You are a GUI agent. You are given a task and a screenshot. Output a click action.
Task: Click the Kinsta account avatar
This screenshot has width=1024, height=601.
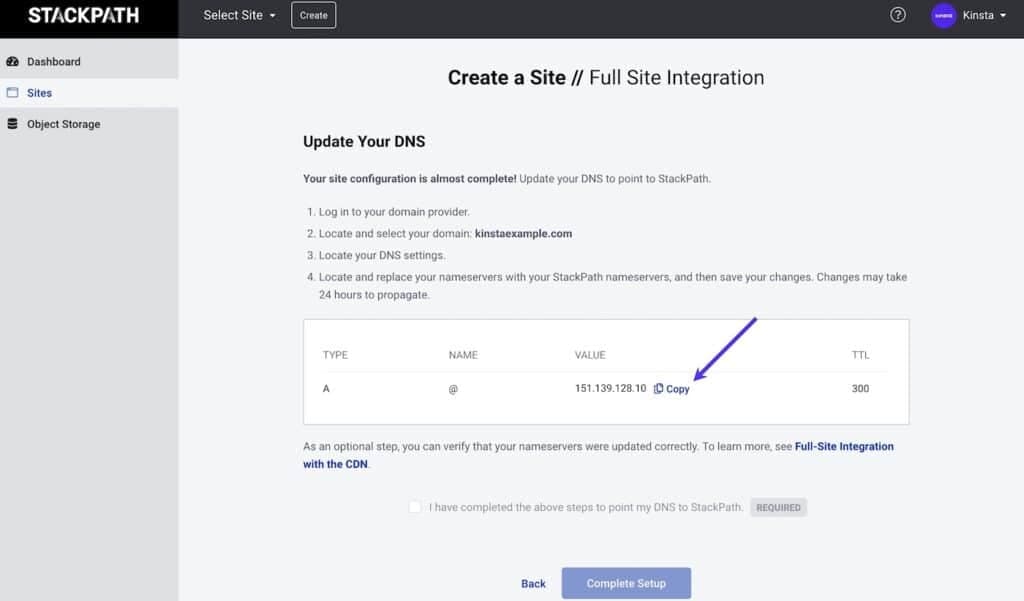pyautogui.click(x=943, y=16)
